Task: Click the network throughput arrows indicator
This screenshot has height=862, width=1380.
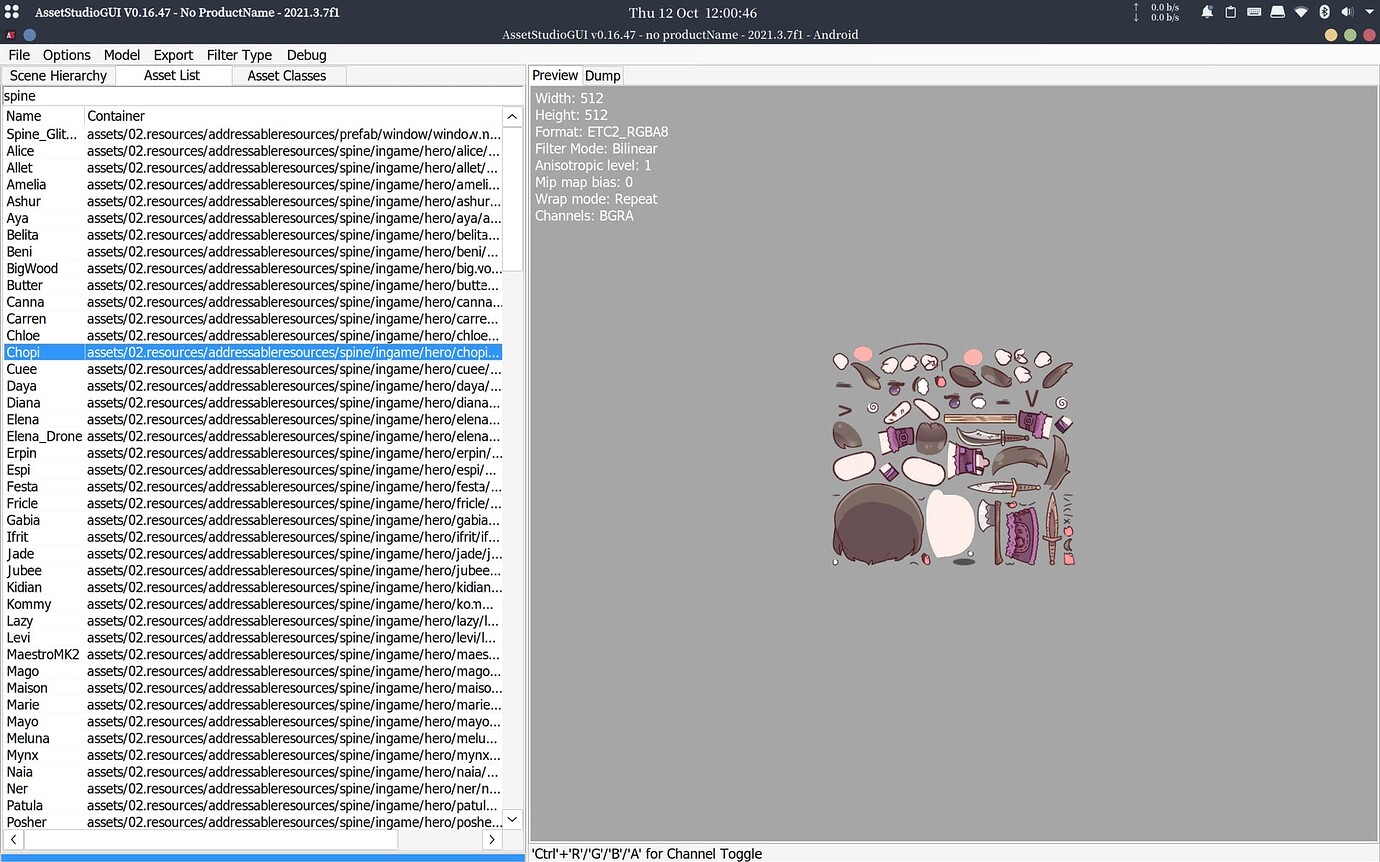Action: (x=1136, y=12)
